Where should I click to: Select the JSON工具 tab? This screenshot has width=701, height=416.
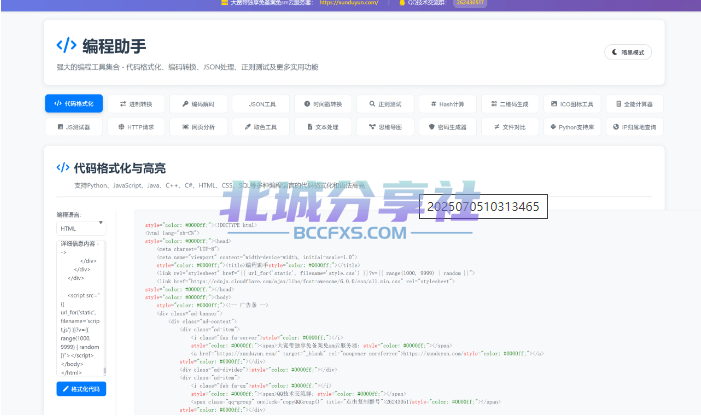coord(261,104)
